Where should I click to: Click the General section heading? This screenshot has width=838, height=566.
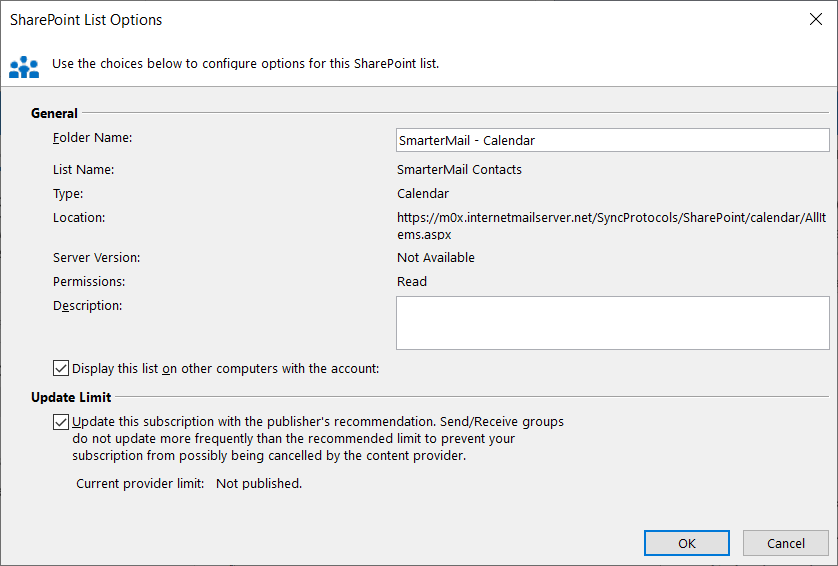click(54, 113)
